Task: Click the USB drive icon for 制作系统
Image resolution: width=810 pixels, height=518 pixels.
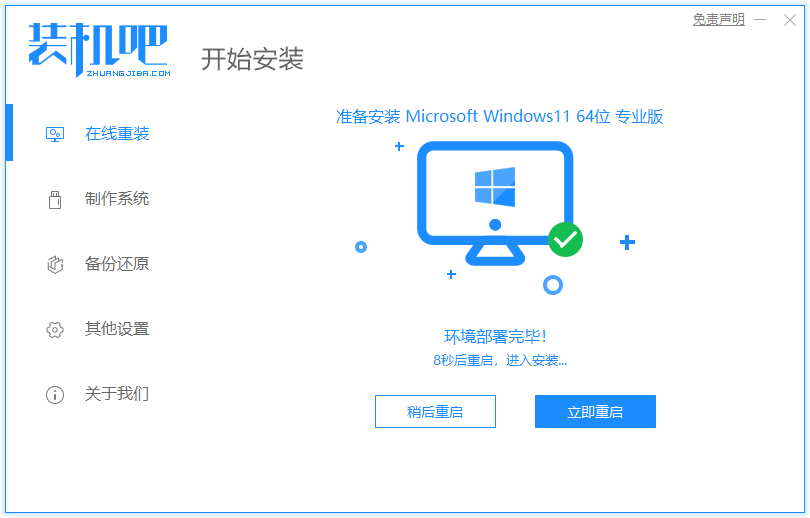Action: [55, 199]
